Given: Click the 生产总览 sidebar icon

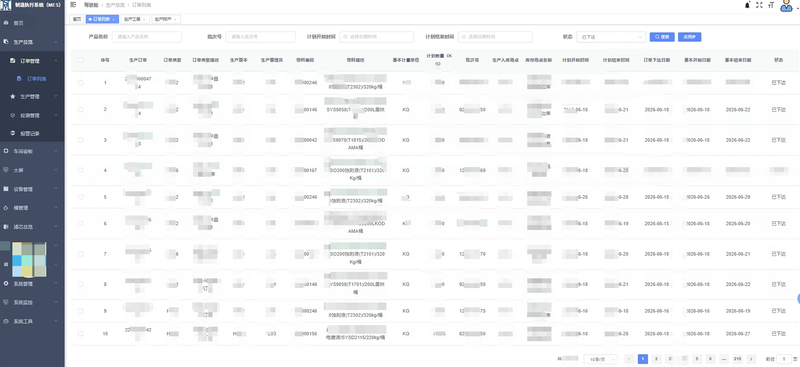Looking at the screenshot, I should click(x=6, y=42).
